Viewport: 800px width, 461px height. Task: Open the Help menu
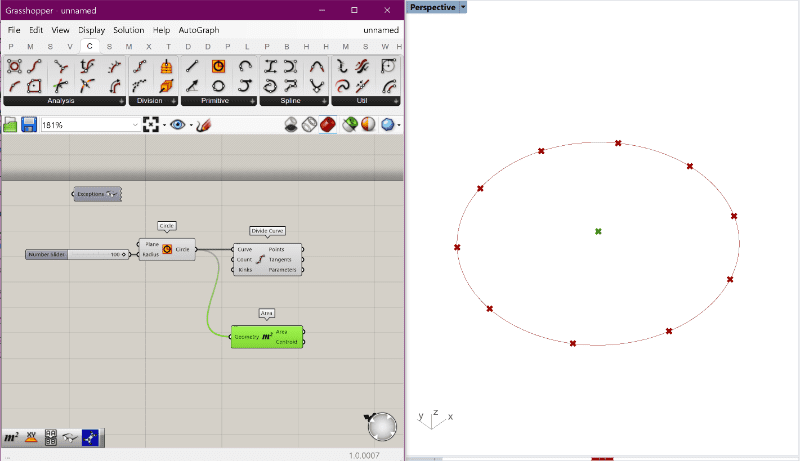click(161, 30)
